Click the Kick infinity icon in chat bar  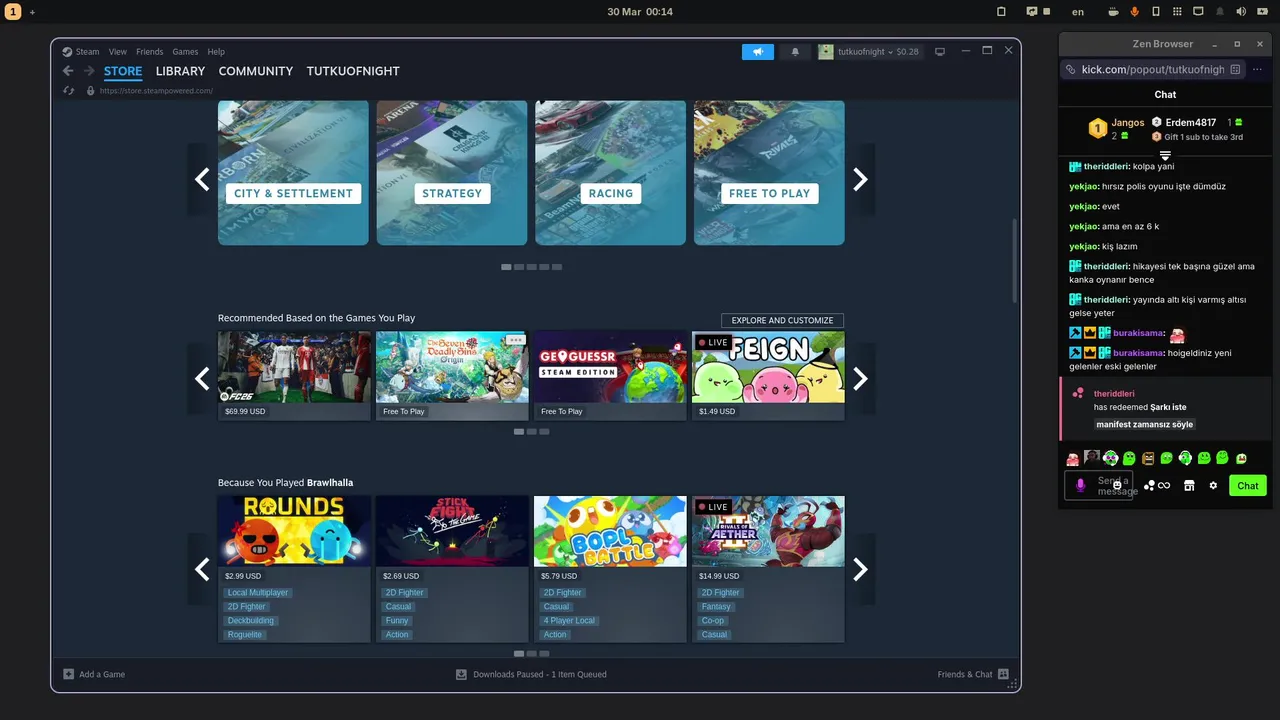tap(1164, 486)
